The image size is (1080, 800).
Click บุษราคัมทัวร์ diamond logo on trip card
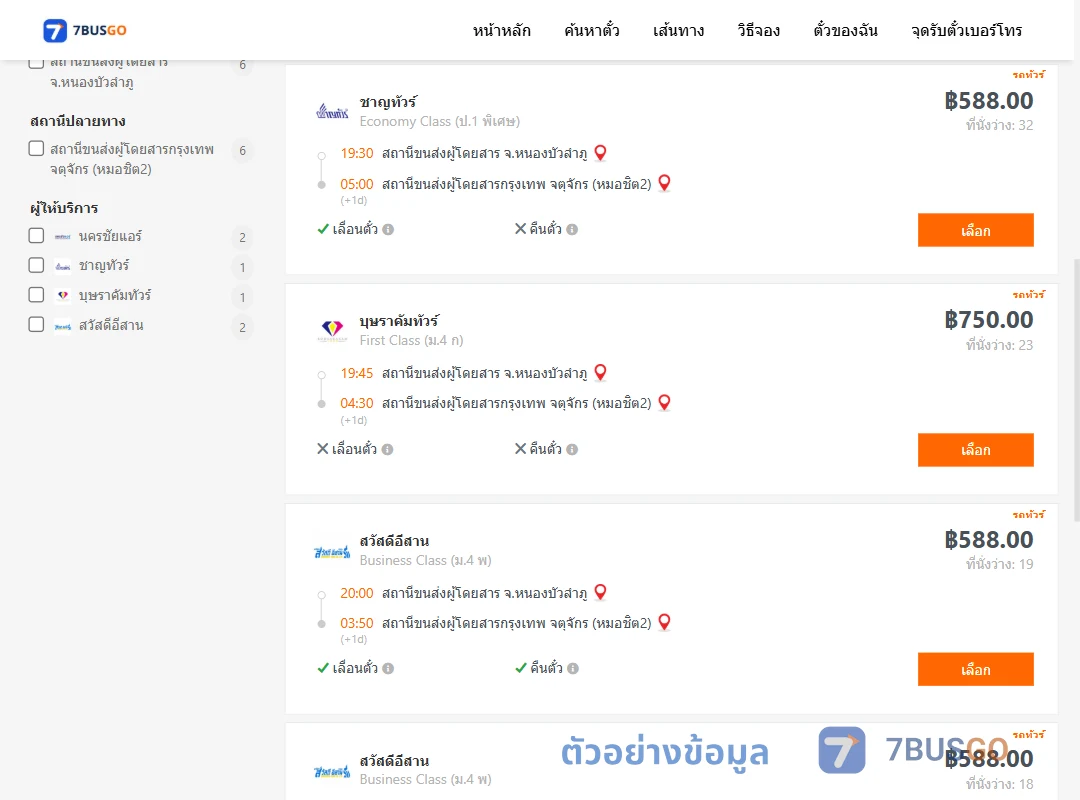pos(332,330)
